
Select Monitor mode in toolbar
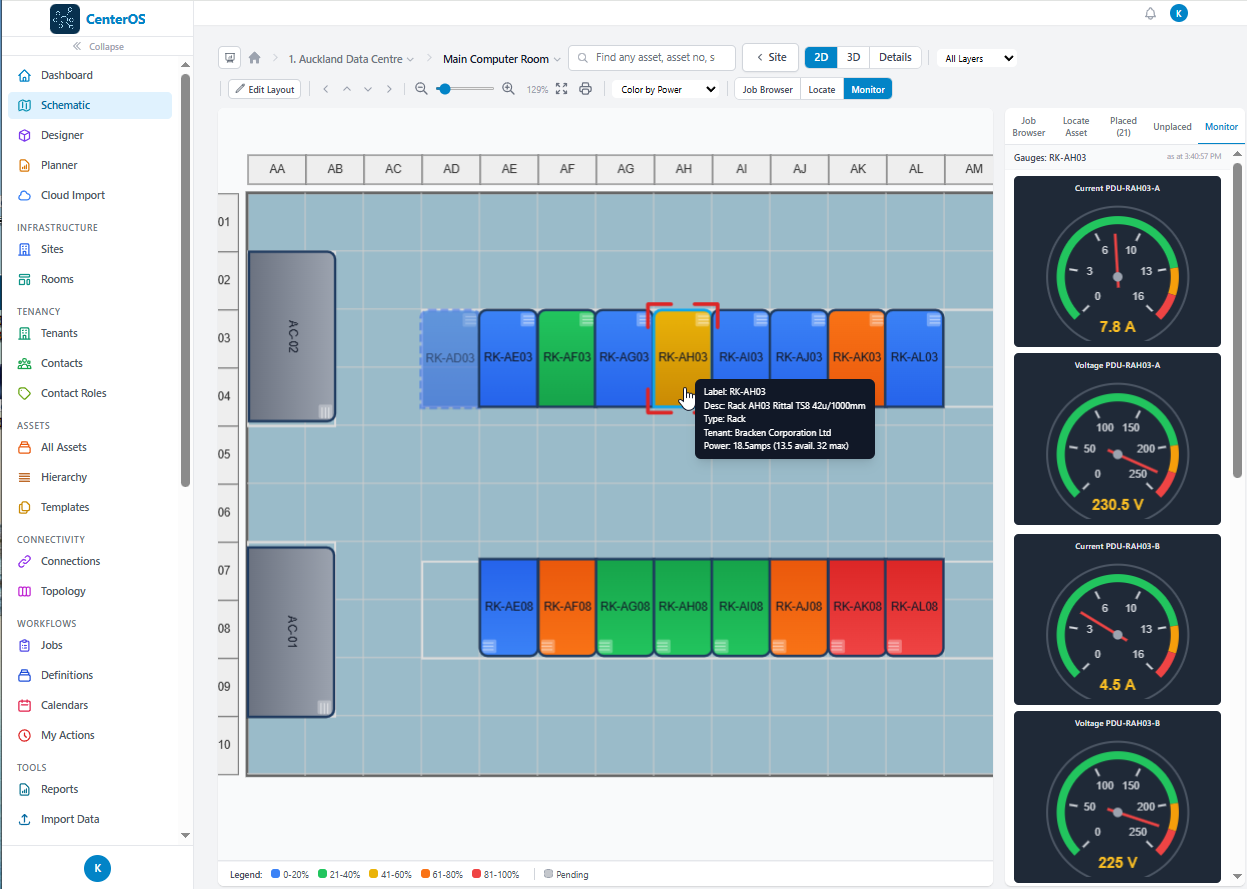pyautogui.click(x=868, y=89)
